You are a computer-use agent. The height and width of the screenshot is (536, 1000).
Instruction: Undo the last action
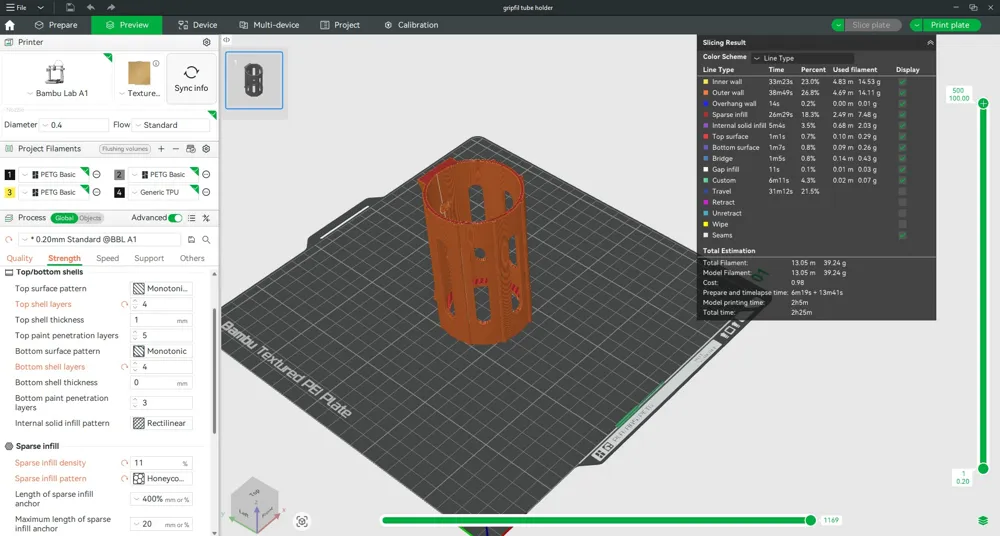(x=91, y=8)
